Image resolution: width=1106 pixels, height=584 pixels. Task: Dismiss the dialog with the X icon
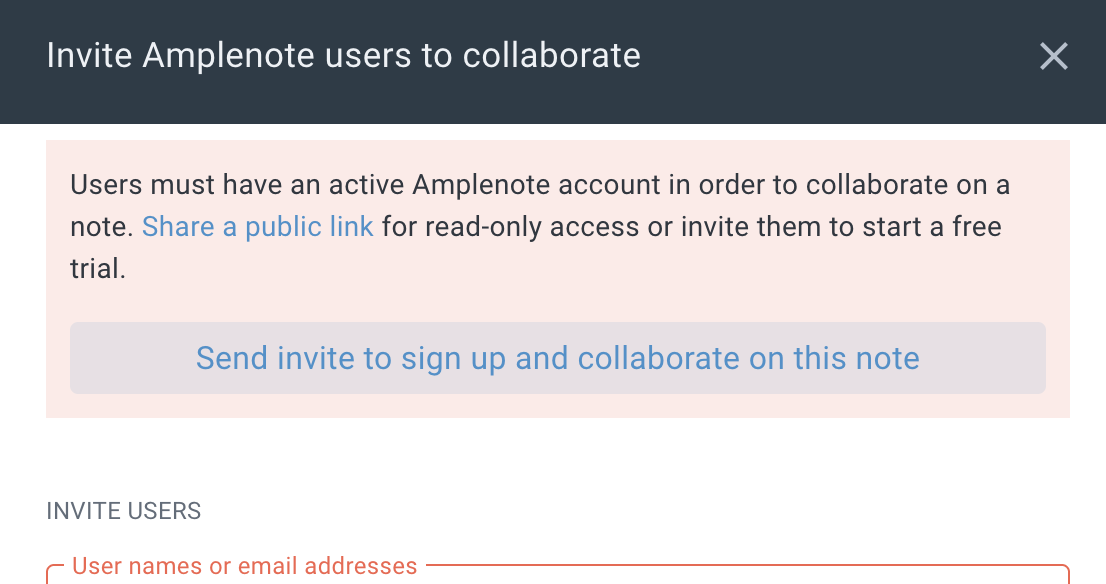[1053, 56]
